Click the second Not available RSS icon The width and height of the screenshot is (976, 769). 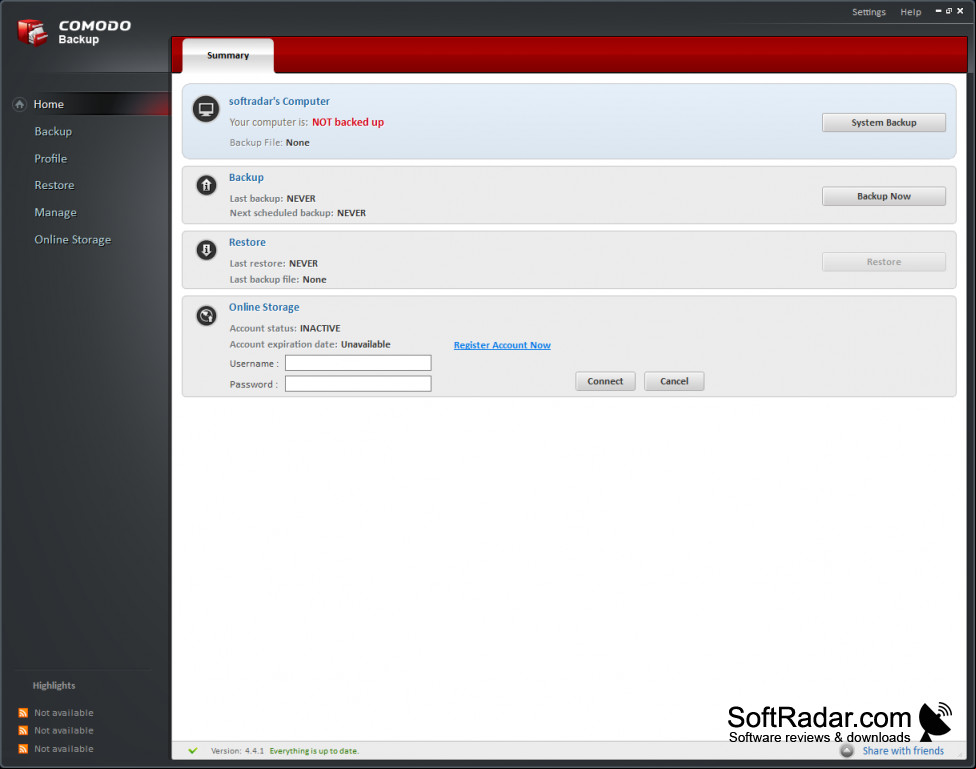[23, 730]
